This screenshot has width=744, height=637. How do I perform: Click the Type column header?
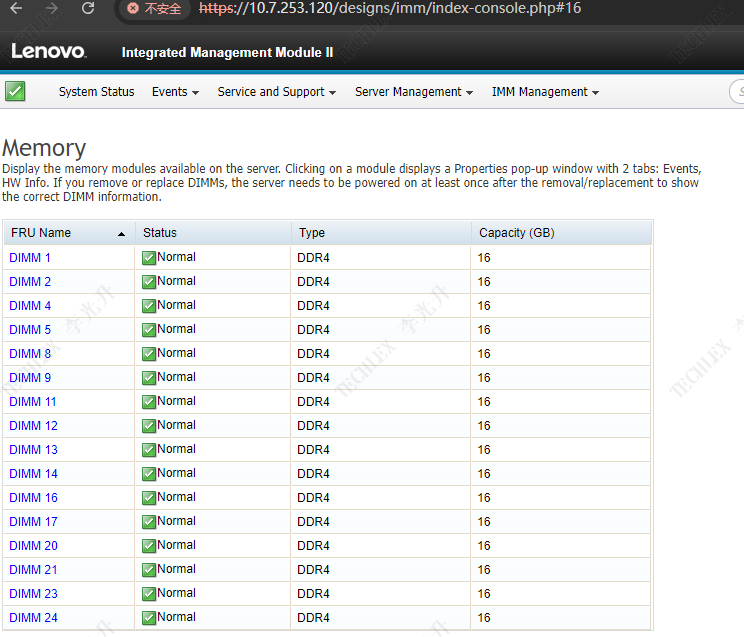tap(381, 233)
